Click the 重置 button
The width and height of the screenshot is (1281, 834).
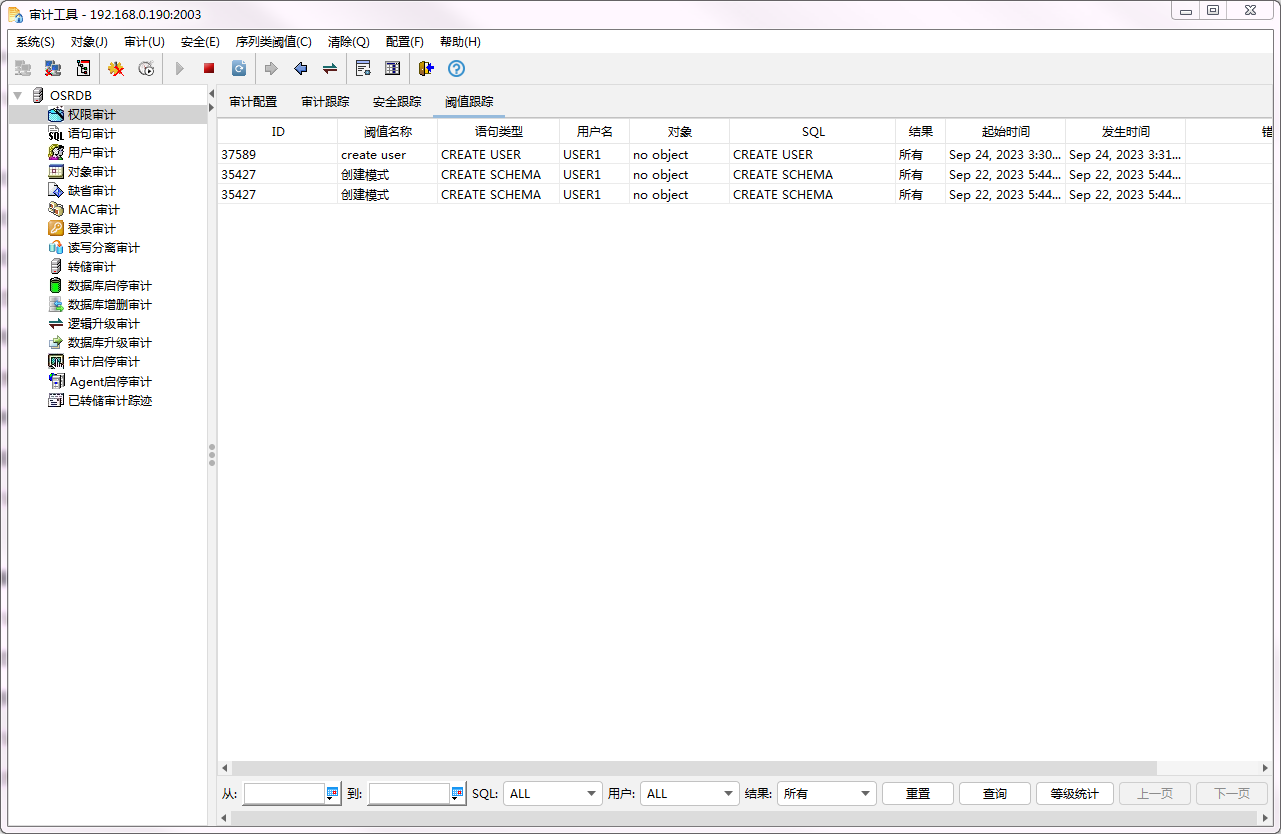(x=917, y=794)
